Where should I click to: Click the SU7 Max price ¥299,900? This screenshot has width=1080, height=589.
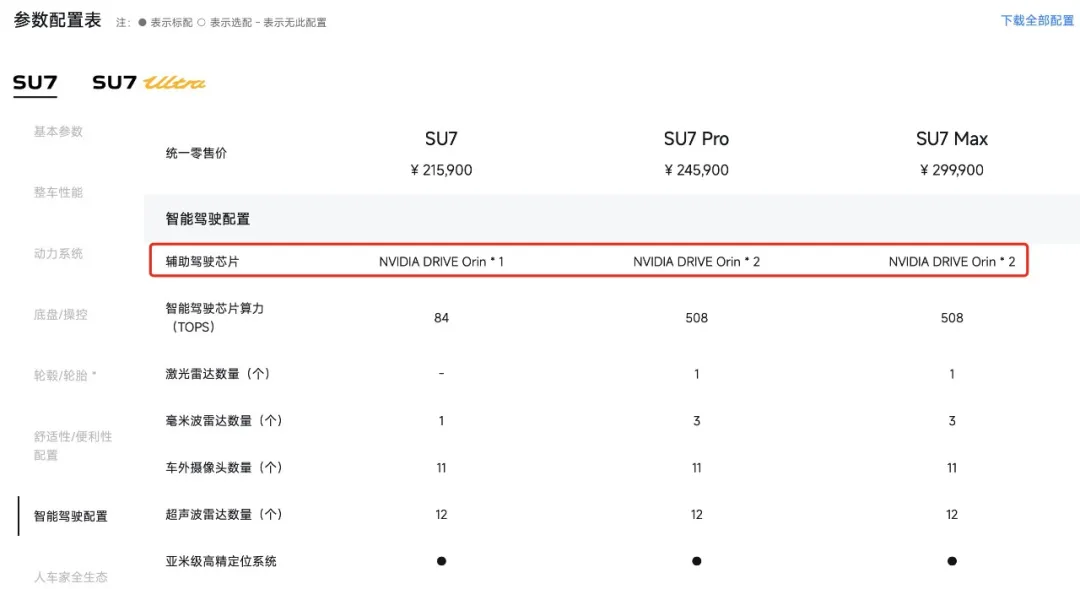tap(951, 170)
